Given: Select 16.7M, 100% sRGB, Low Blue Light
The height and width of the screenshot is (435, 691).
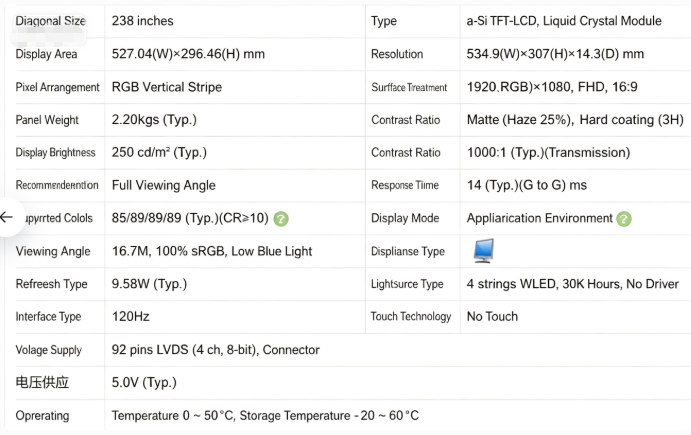Looking at the screenshot, I should click(212, 251).
